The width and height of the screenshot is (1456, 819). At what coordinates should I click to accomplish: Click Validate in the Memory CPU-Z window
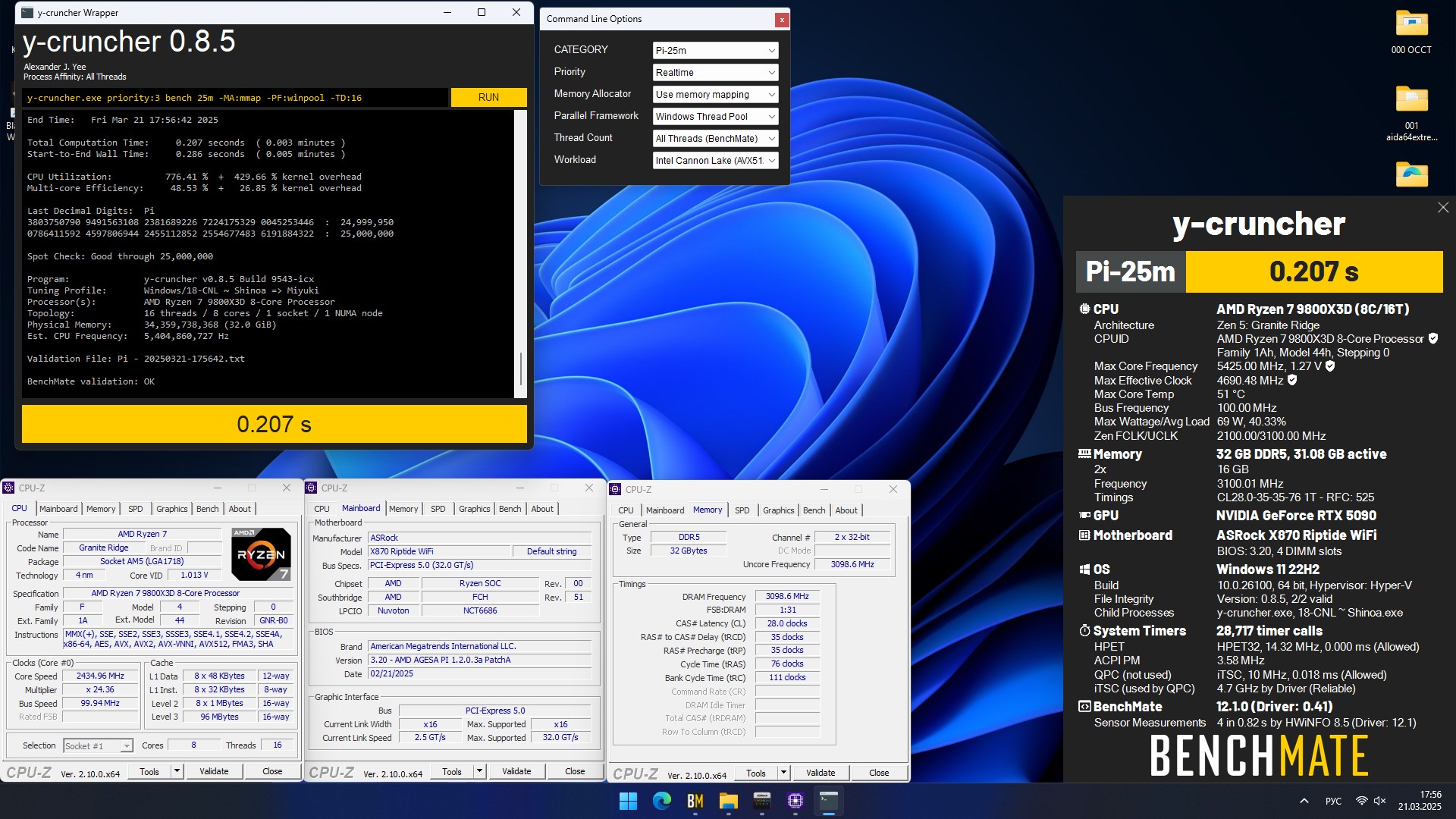tap(821, 773)
